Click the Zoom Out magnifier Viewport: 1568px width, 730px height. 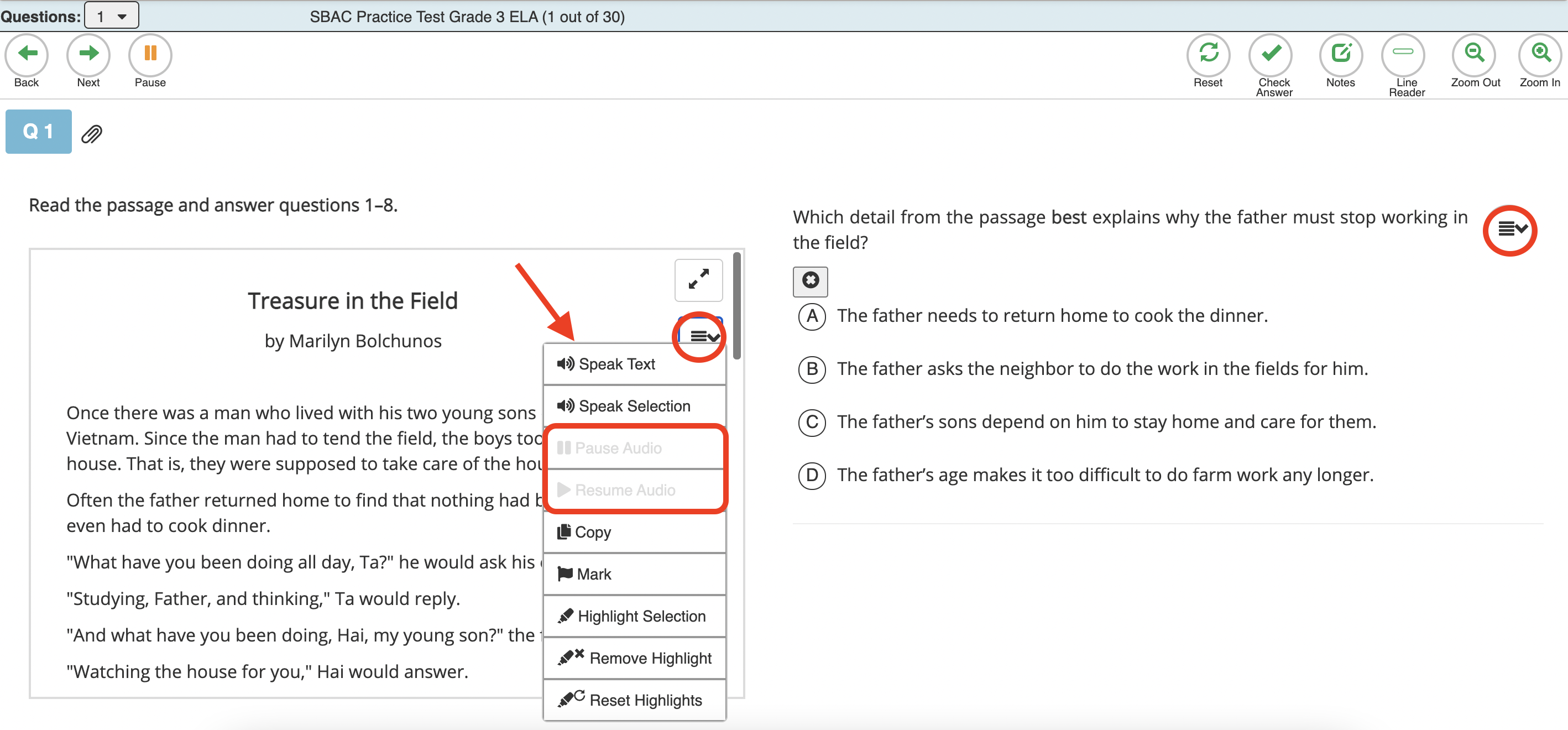point(1473,55)
